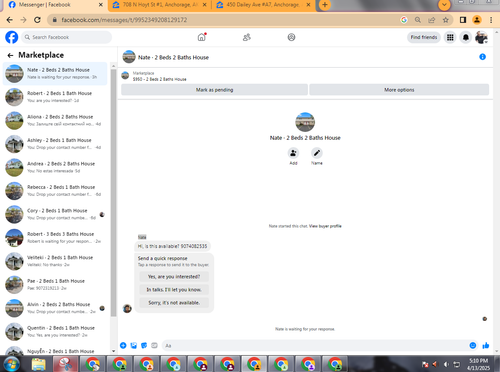Image resolution: width=500 pixels, height=372 pixels.
Task: Open Aliona - 2 Beds 2 Baths House chat
Action: point(55,120)
